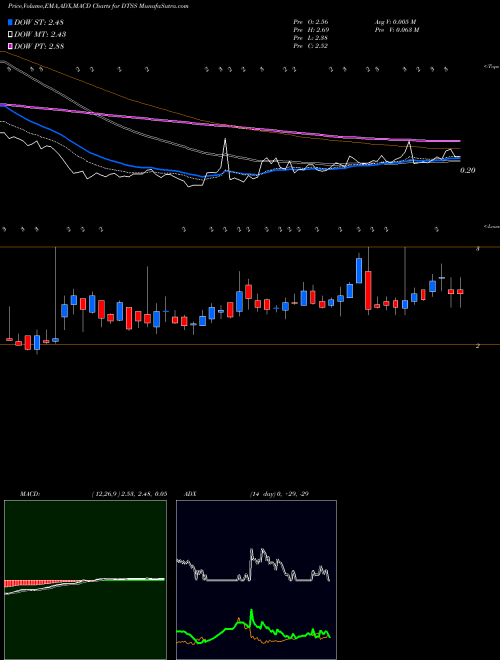Click the white DOW MT legend swatch
The height and width of the screenshot is (660, 500).
[10, 35]
